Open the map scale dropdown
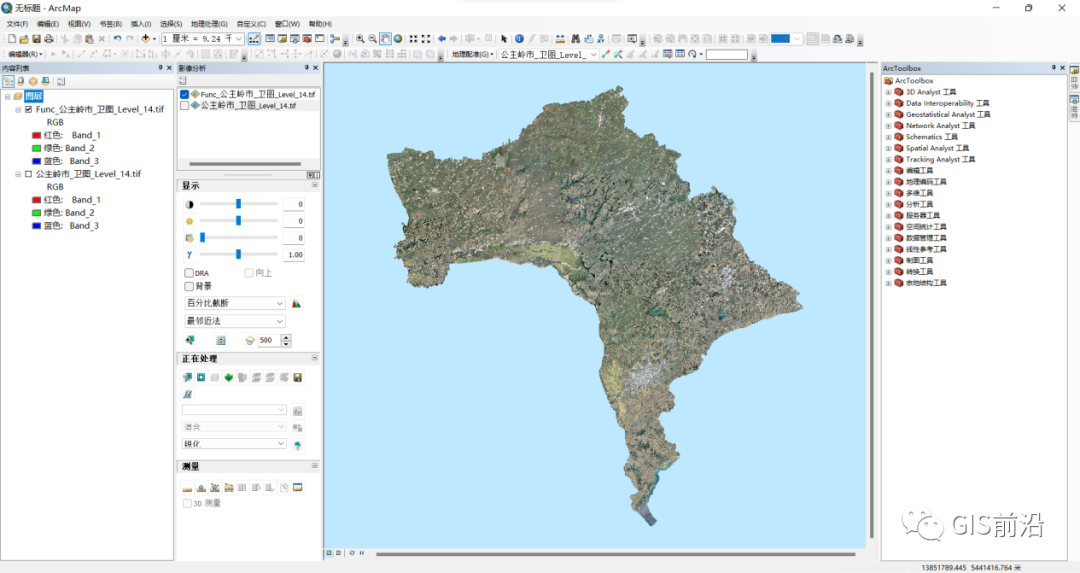The height and width of the screenshot is (573, 1080). point(239,39)
